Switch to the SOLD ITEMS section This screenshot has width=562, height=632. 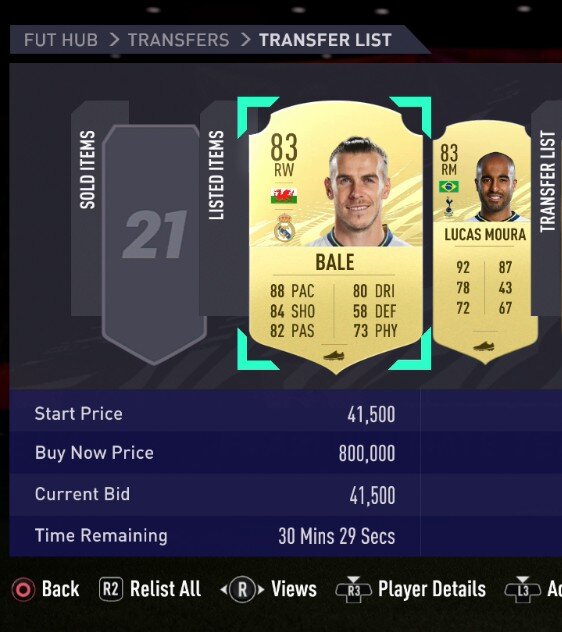[x=87, y=169]
